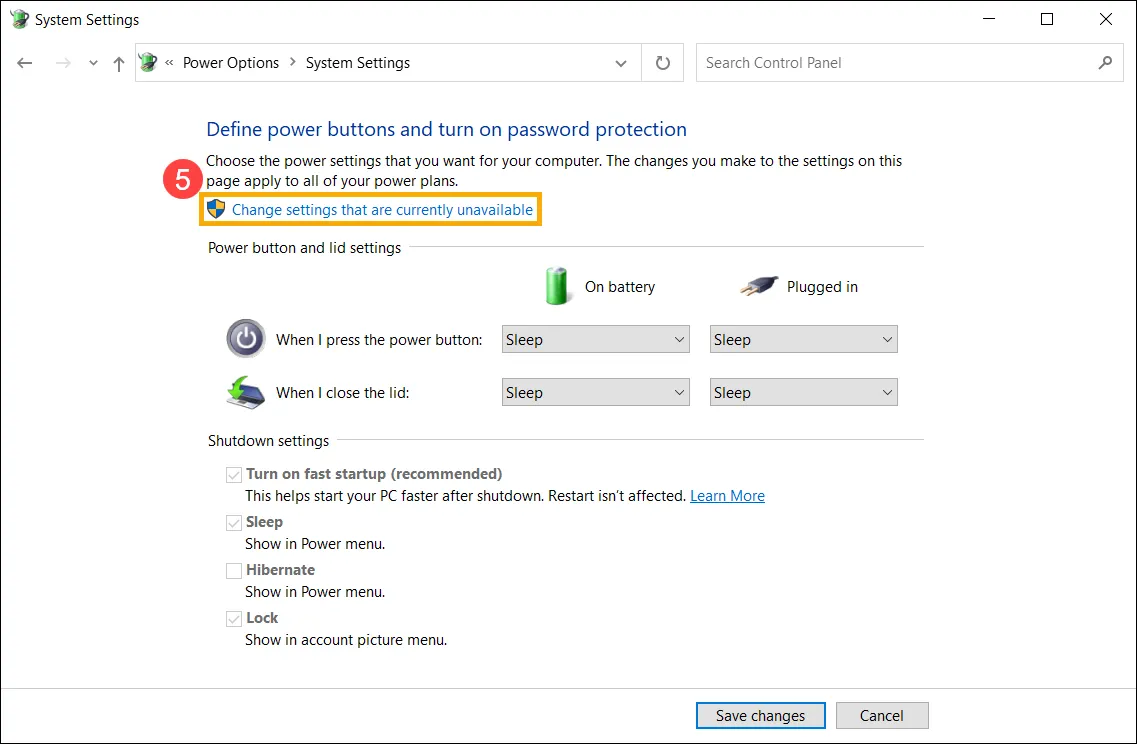1137x744 pixels.
Task: Click the search magnifier icon
Action: 1105,62
